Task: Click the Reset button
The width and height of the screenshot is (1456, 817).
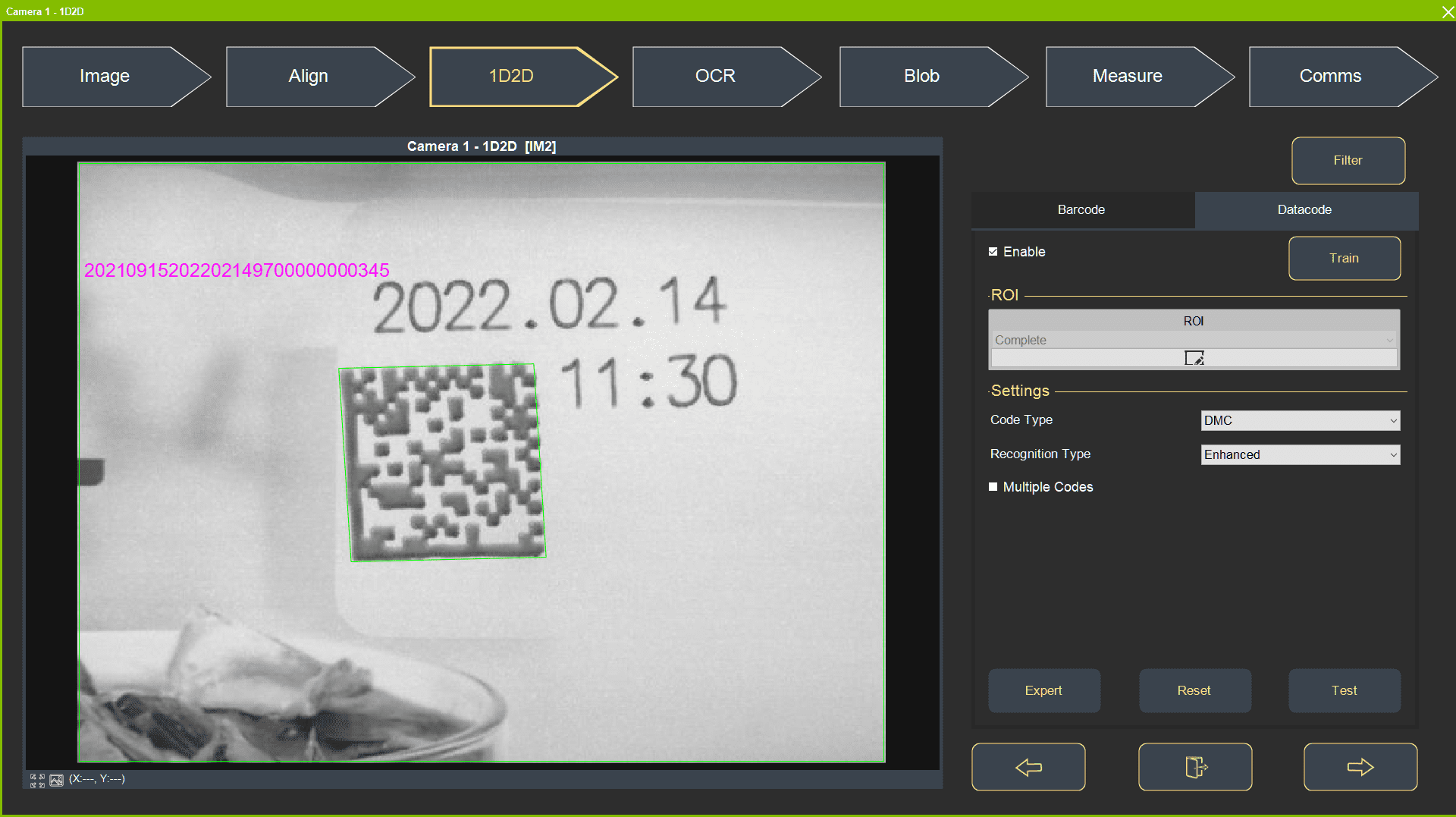Action: [1194, 690]
